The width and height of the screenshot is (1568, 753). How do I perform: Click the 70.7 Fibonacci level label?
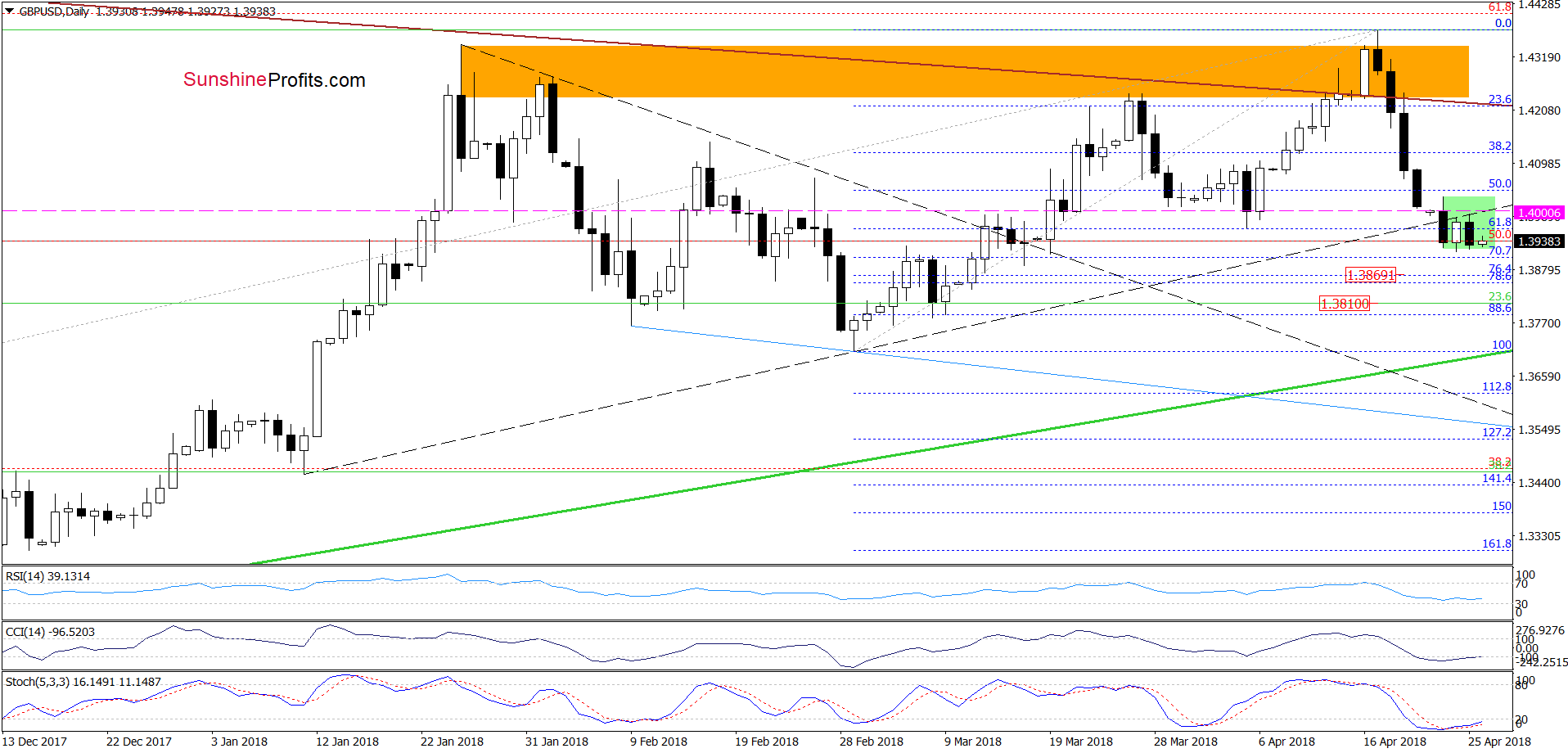(1499, 251)
